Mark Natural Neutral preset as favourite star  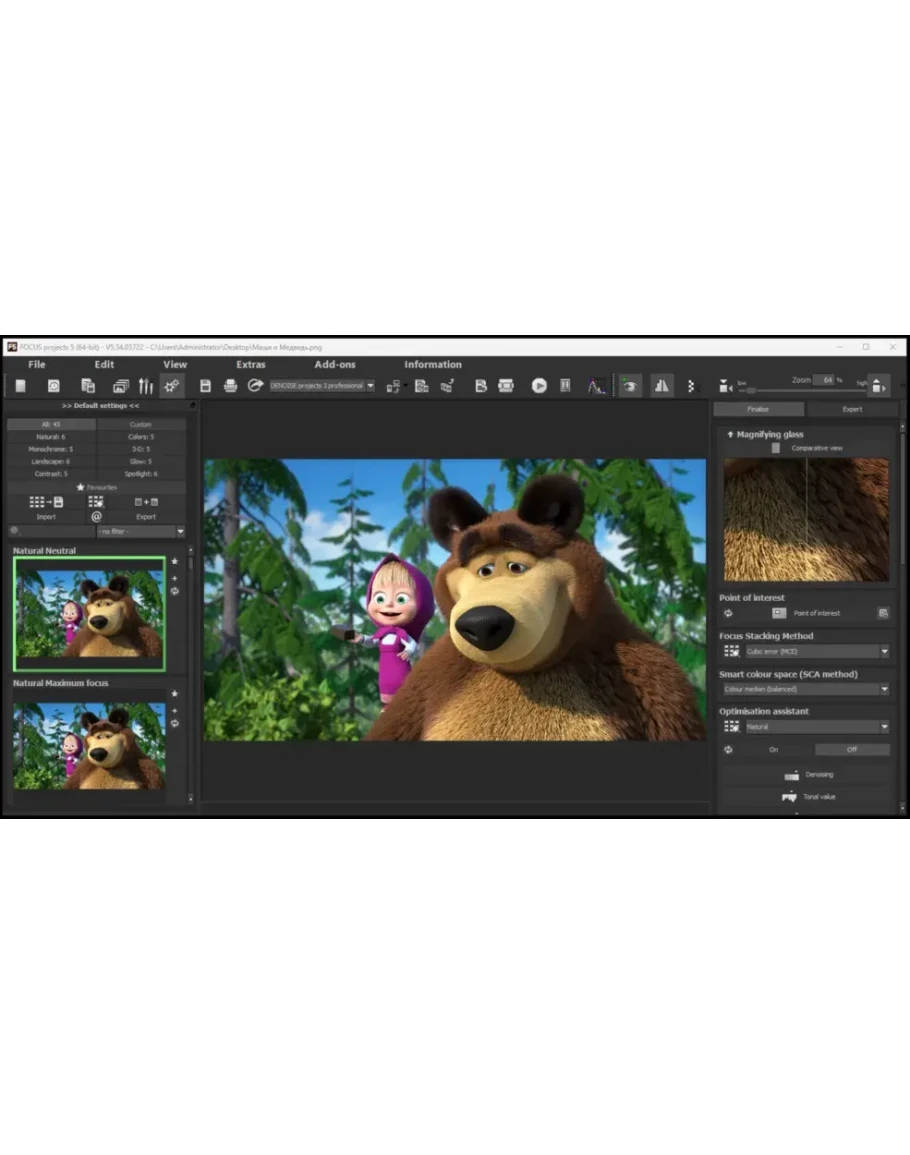[175, 562]
